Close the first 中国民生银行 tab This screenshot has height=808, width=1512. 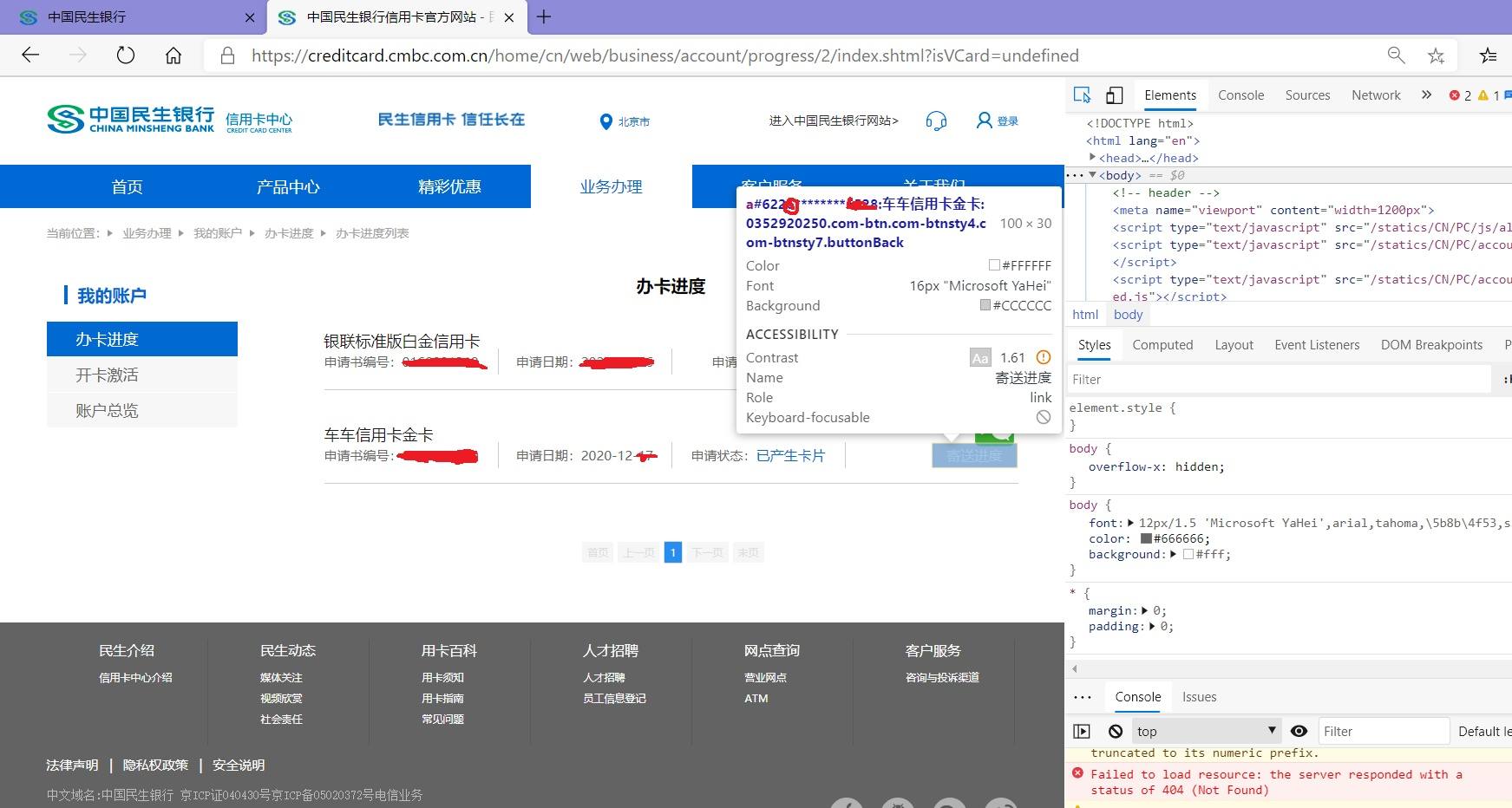[250, 17]
